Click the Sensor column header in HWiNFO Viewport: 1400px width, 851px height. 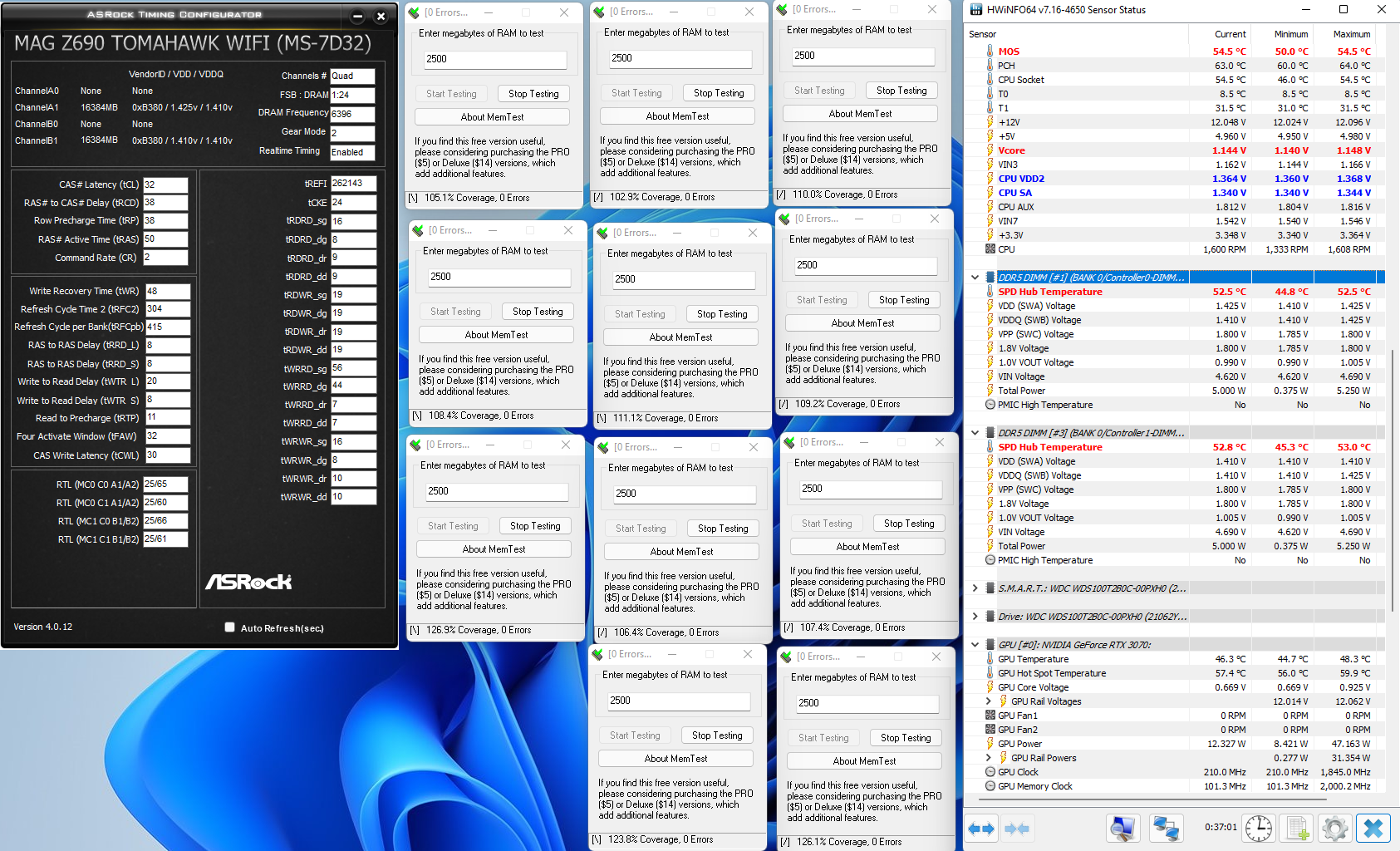(x=1078, y=34)
